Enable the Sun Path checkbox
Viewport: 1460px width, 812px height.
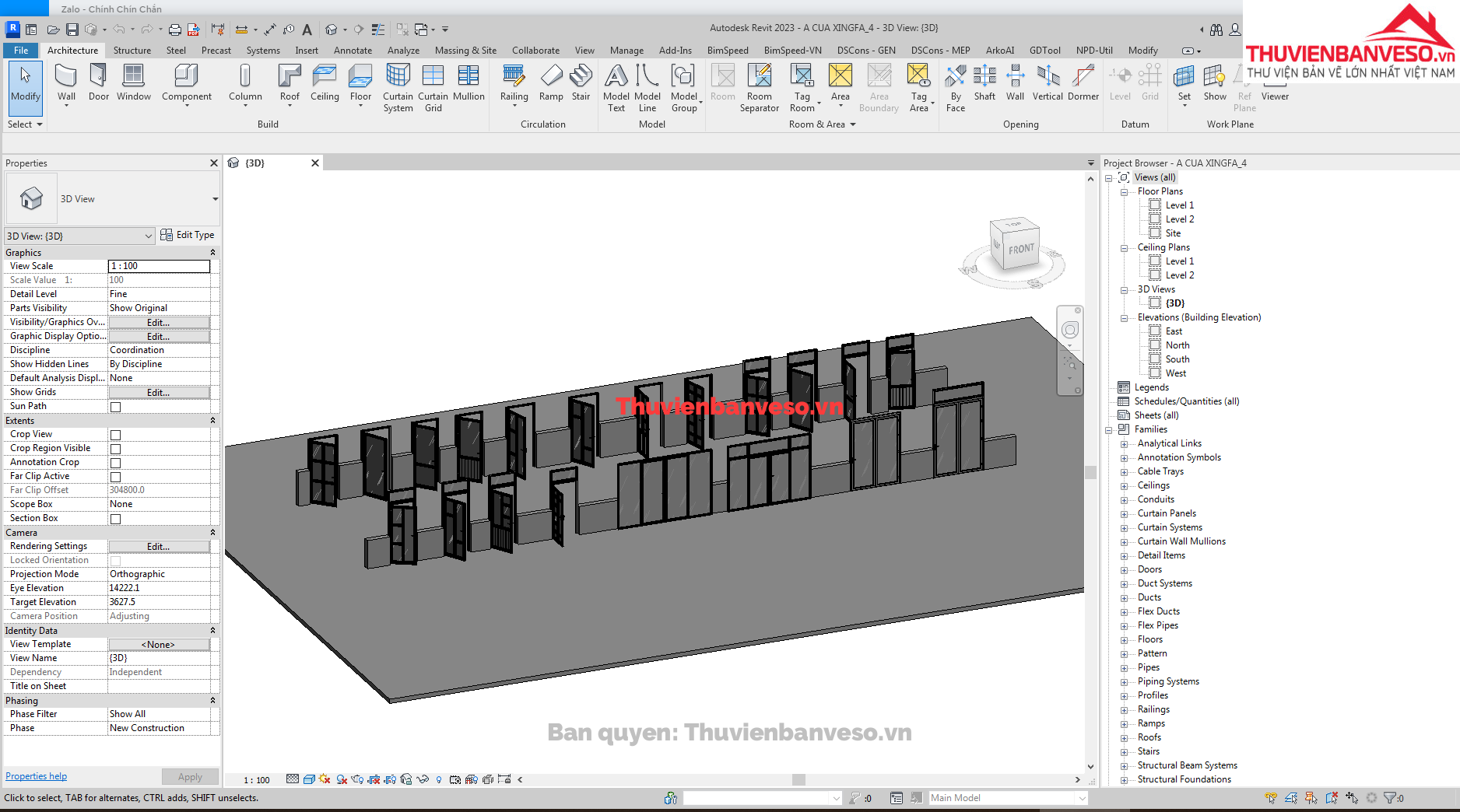pyautogui.click(x=115, y=407)
